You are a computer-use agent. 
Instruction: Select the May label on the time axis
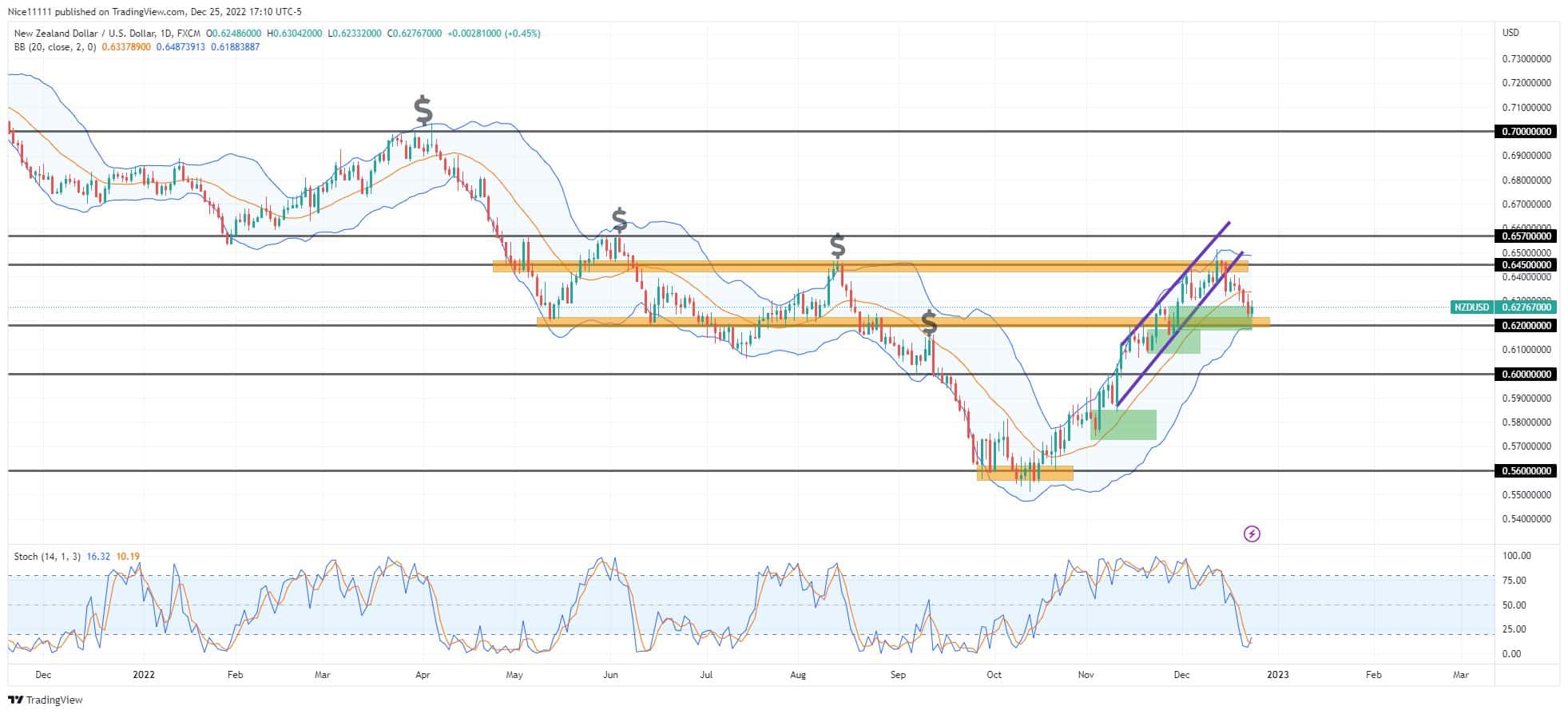[514, 675]
